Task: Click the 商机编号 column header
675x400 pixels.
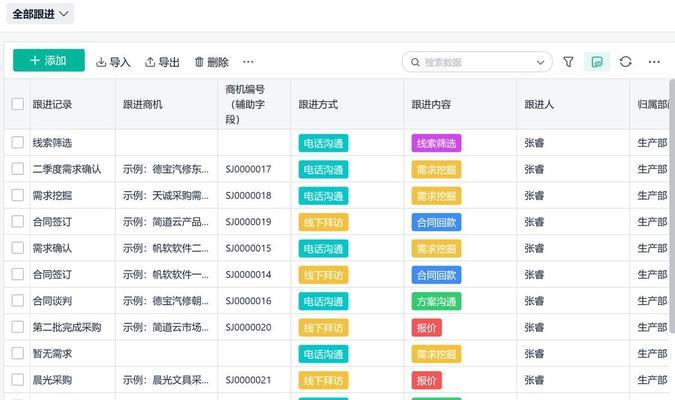Action: coord(245,104)
